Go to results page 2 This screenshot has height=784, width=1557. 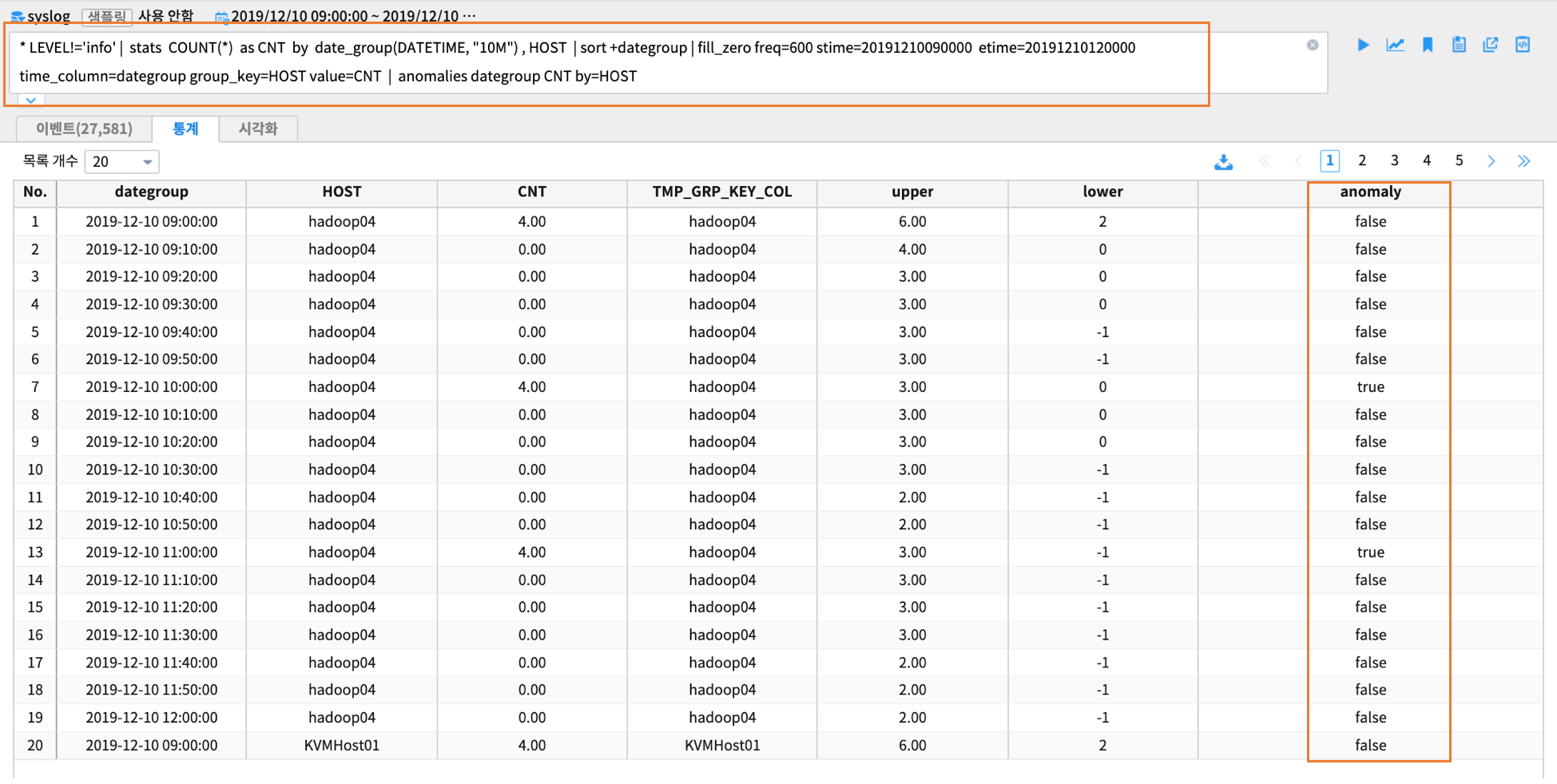1362,160
